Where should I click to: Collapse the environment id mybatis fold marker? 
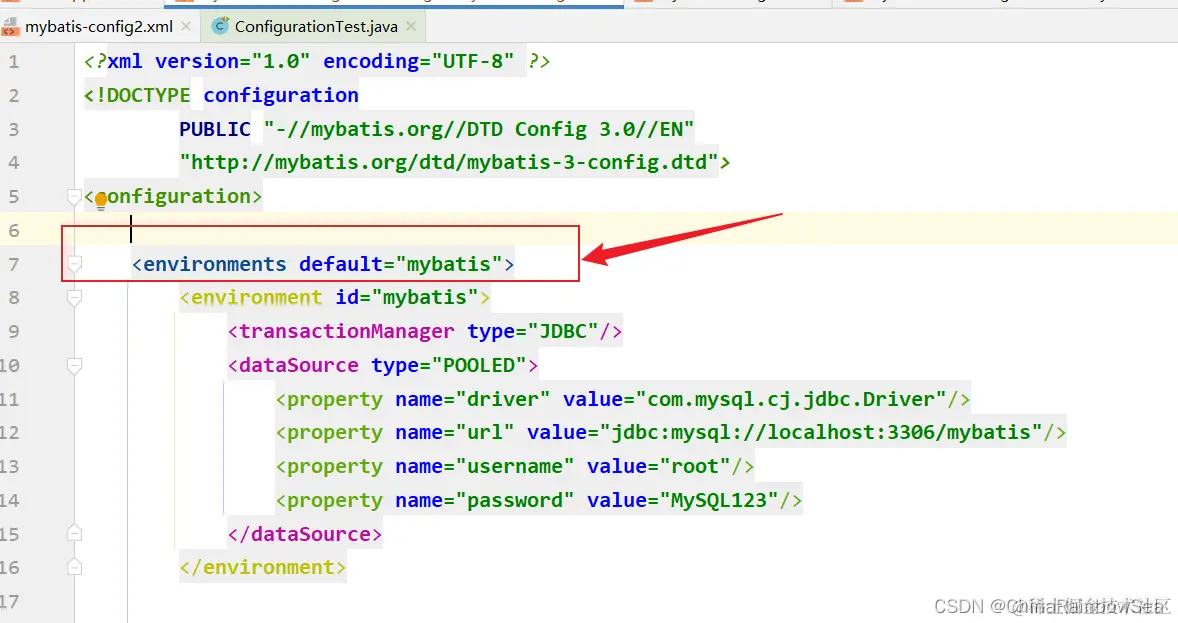click(74, 298)
